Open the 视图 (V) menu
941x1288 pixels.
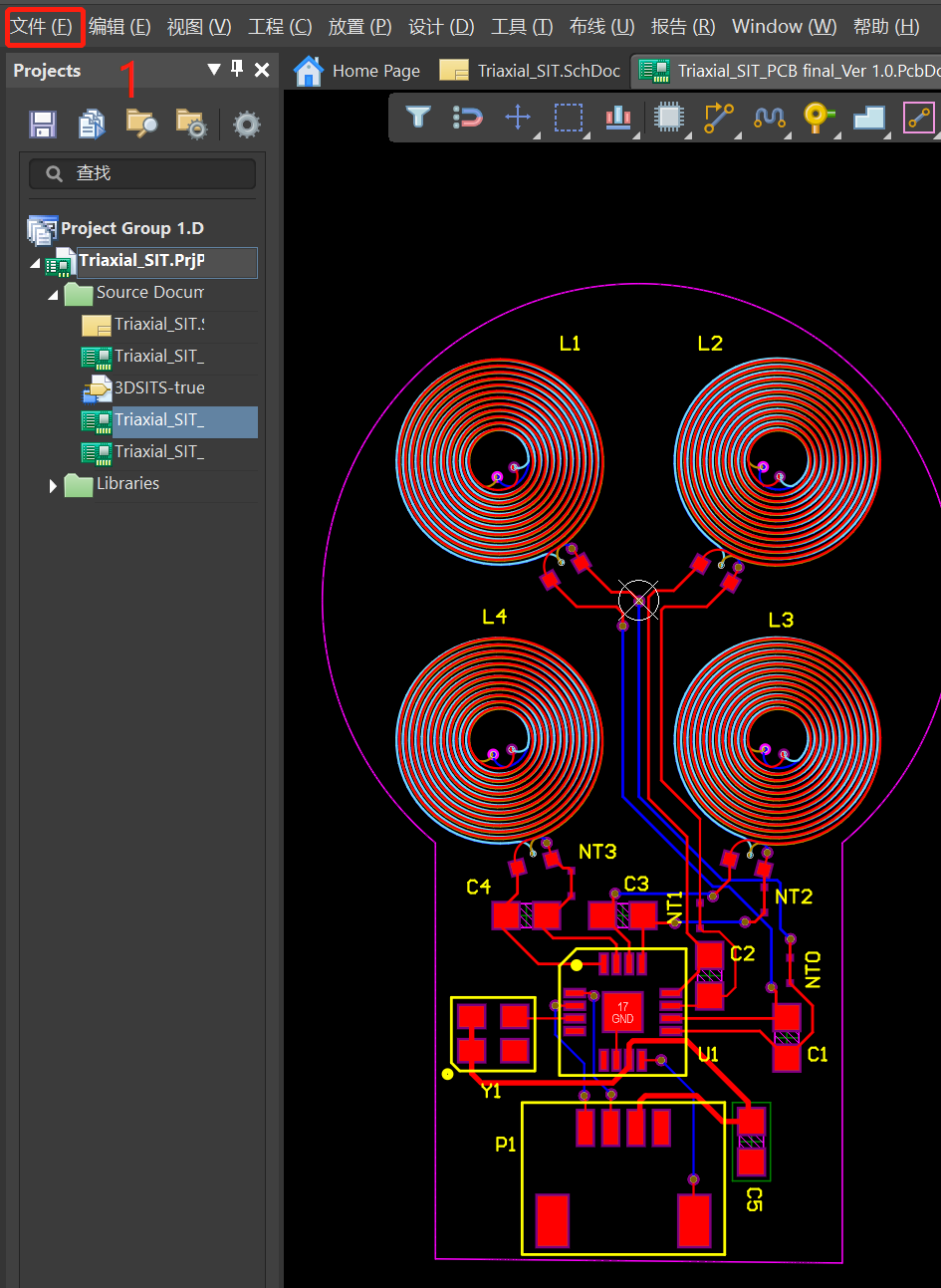[x=199, y=27]
